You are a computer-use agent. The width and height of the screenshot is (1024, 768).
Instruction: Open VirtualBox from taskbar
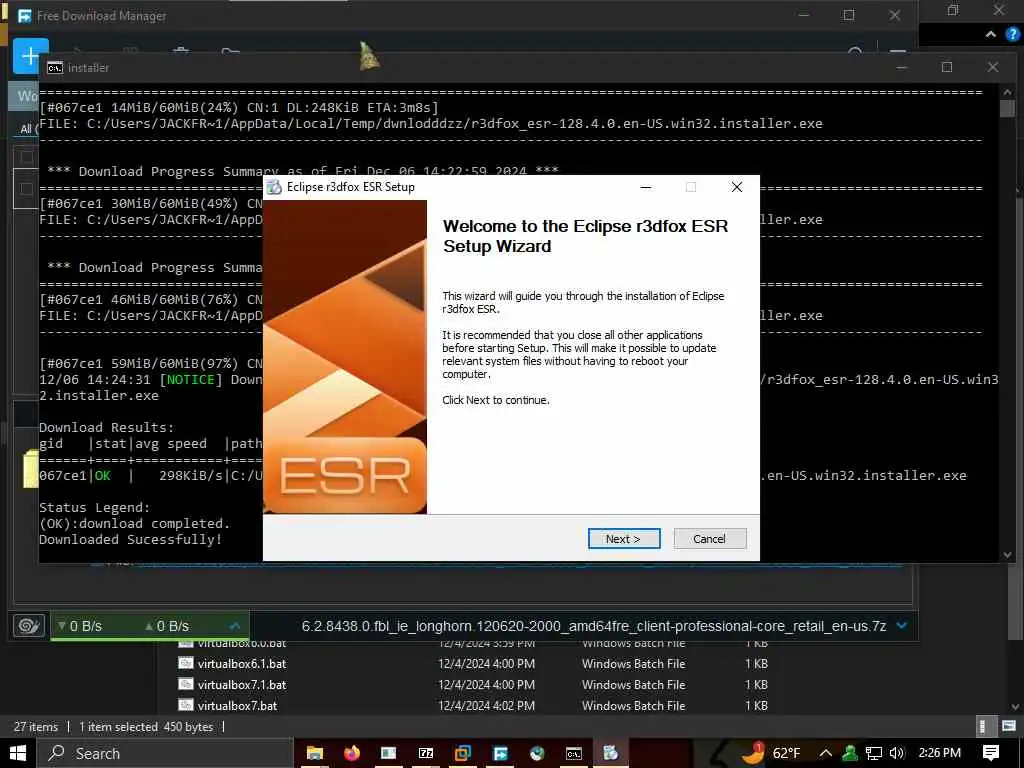[463, 753]
